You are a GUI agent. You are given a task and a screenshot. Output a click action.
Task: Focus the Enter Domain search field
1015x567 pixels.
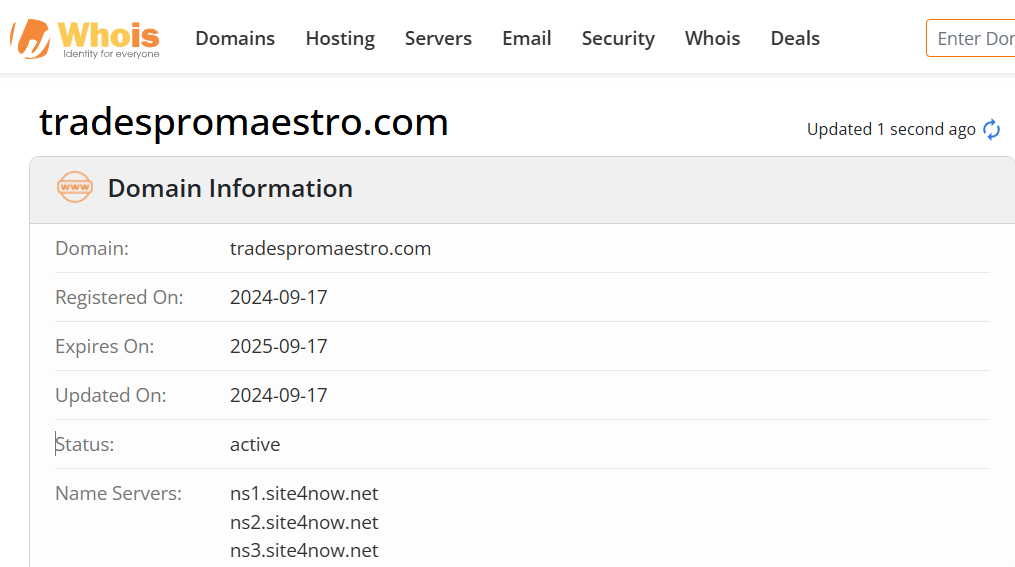coord(970,38)
